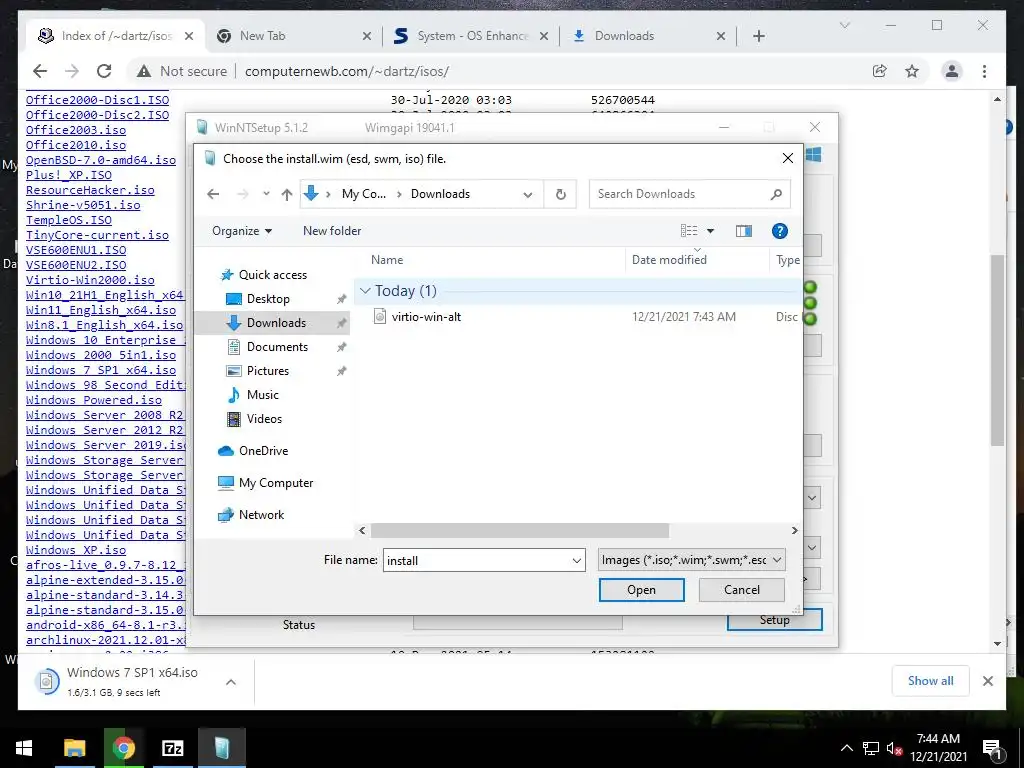The width and height of the screenshot is (1024, 768).
Task: Close the download shelf
Action: pos(987,681)
